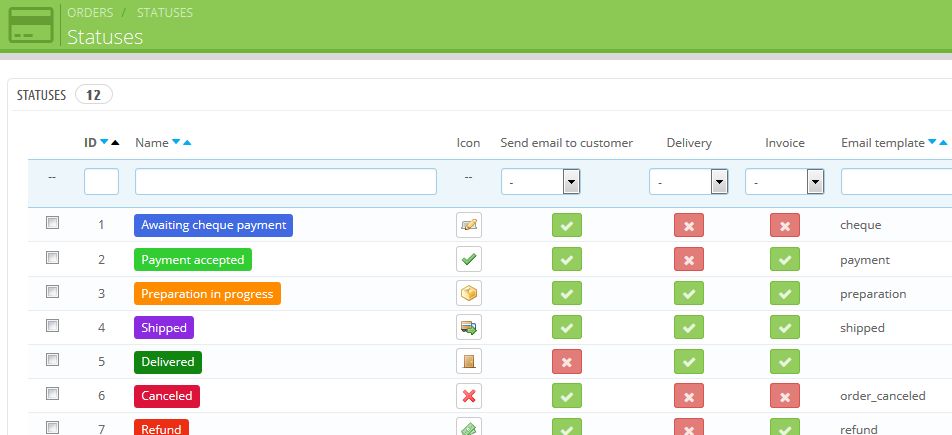The image size is (952, 435).
Task: Toggle delivery for Delivered status
Action: [688, 361]
